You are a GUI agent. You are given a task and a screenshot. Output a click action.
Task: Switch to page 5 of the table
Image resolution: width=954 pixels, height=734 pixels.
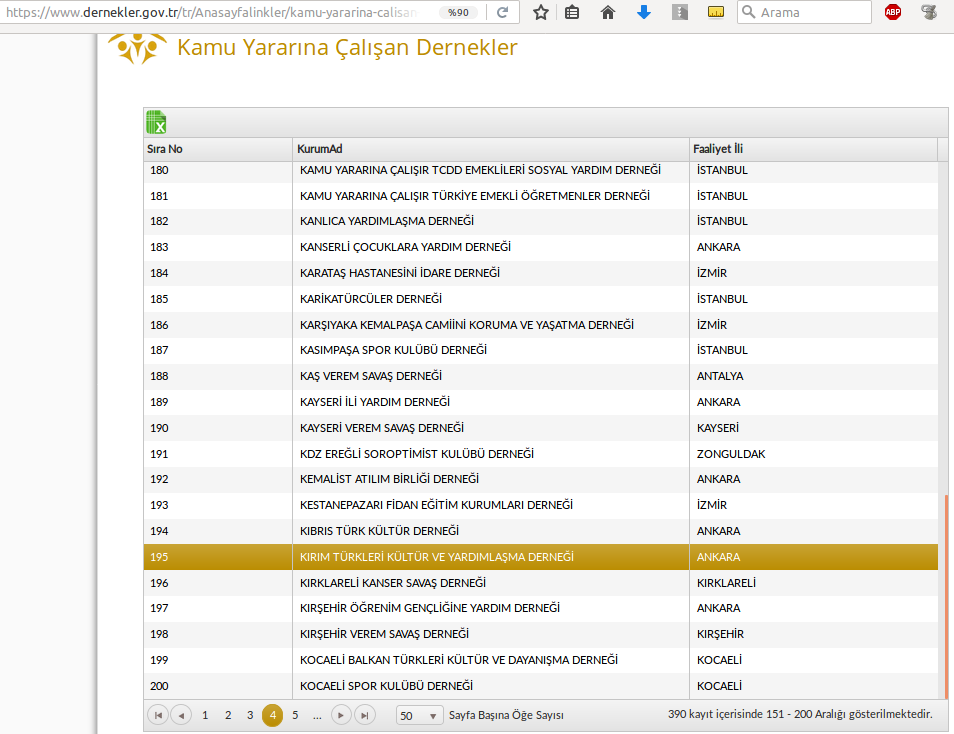point(295,715)
